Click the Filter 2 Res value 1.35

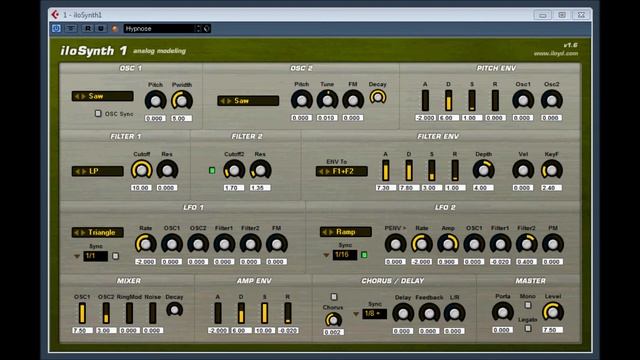[260, 188]
